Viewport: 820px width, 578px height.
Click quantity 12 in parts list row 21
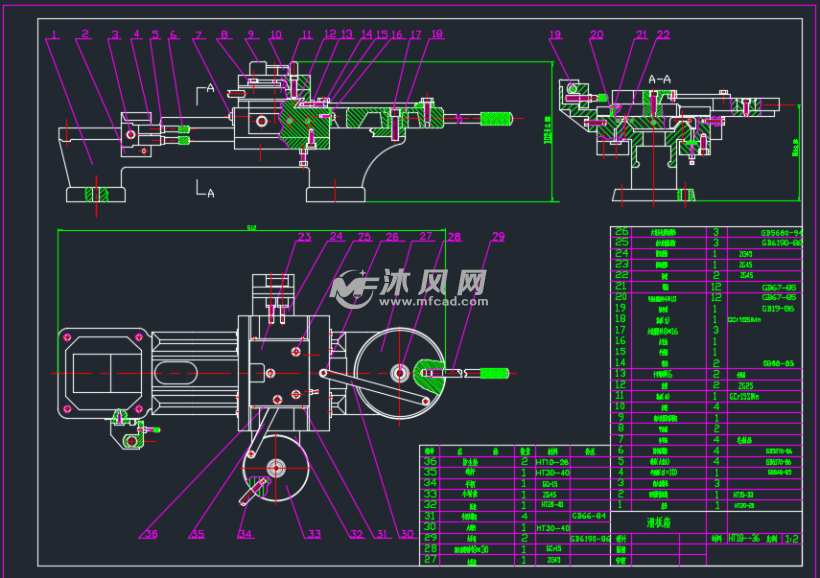point(716,287)
